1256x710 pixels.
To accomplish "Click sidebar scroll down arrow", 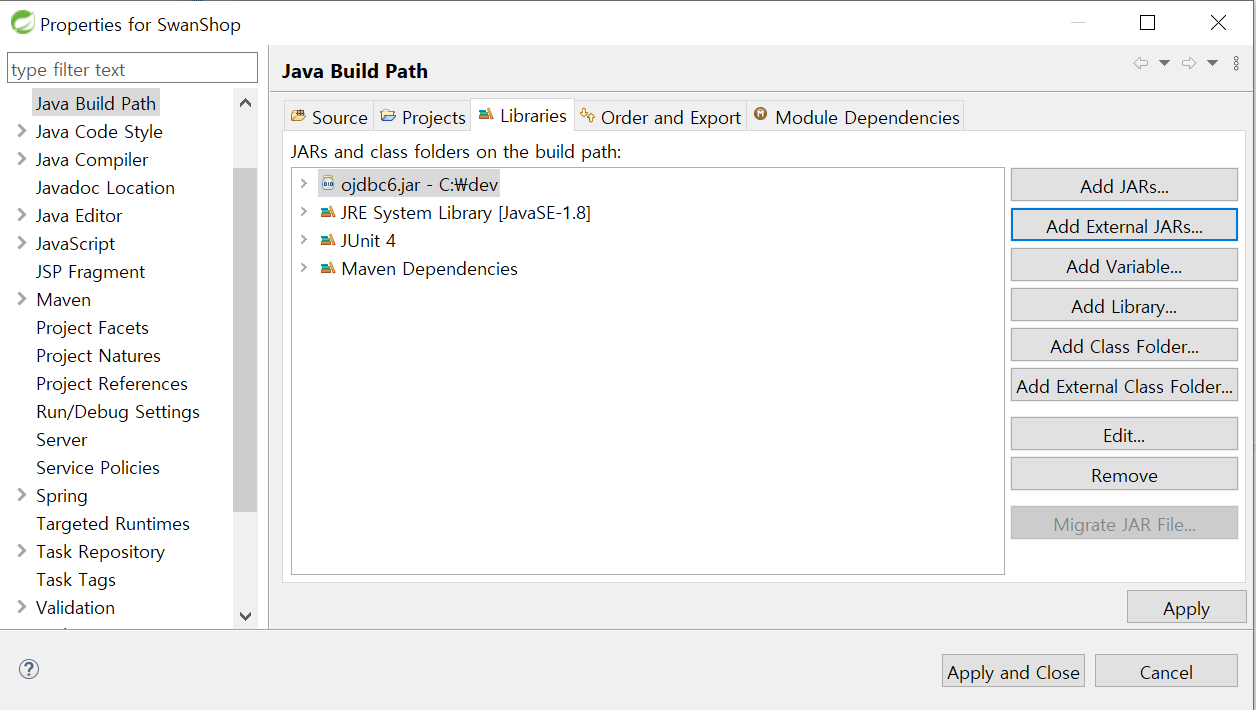I will point(245,616).
